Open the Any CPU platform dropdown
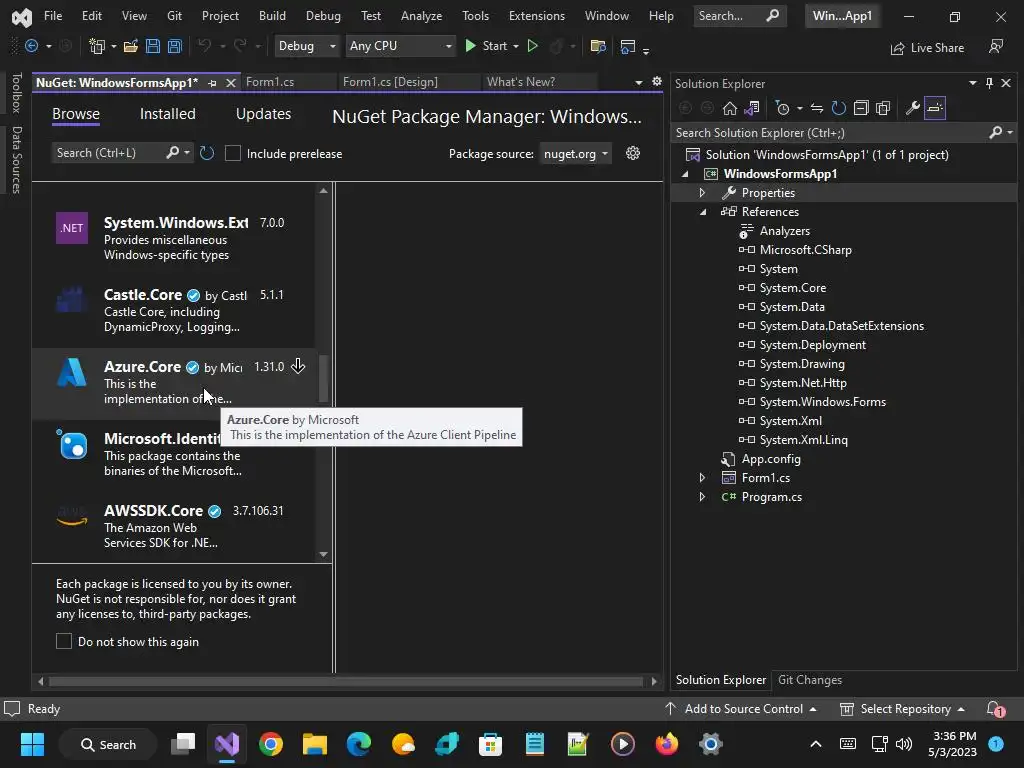Viewport: 1024px width, 768px height. point(400,46)
